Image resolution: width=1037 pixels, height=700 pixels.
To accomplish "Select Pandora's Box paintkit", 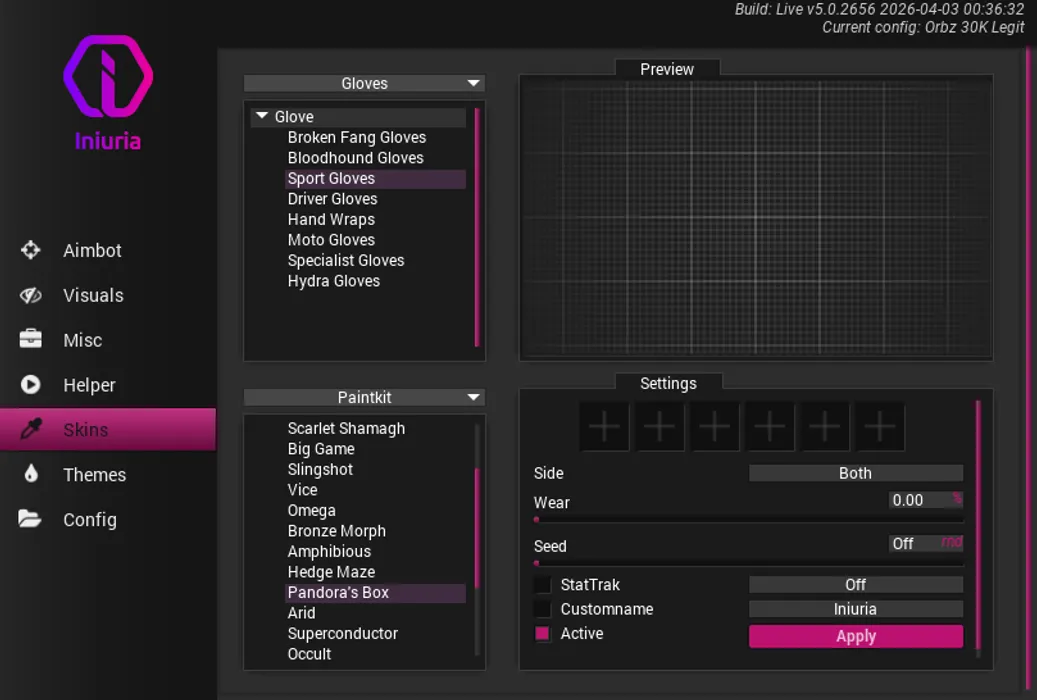I will (x=375, y=593).
